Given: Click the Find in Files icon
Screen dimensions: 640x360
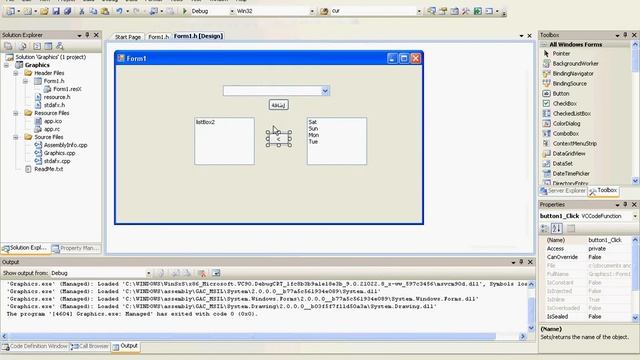Looking at the screenshot, I should [x=324, y=11].
